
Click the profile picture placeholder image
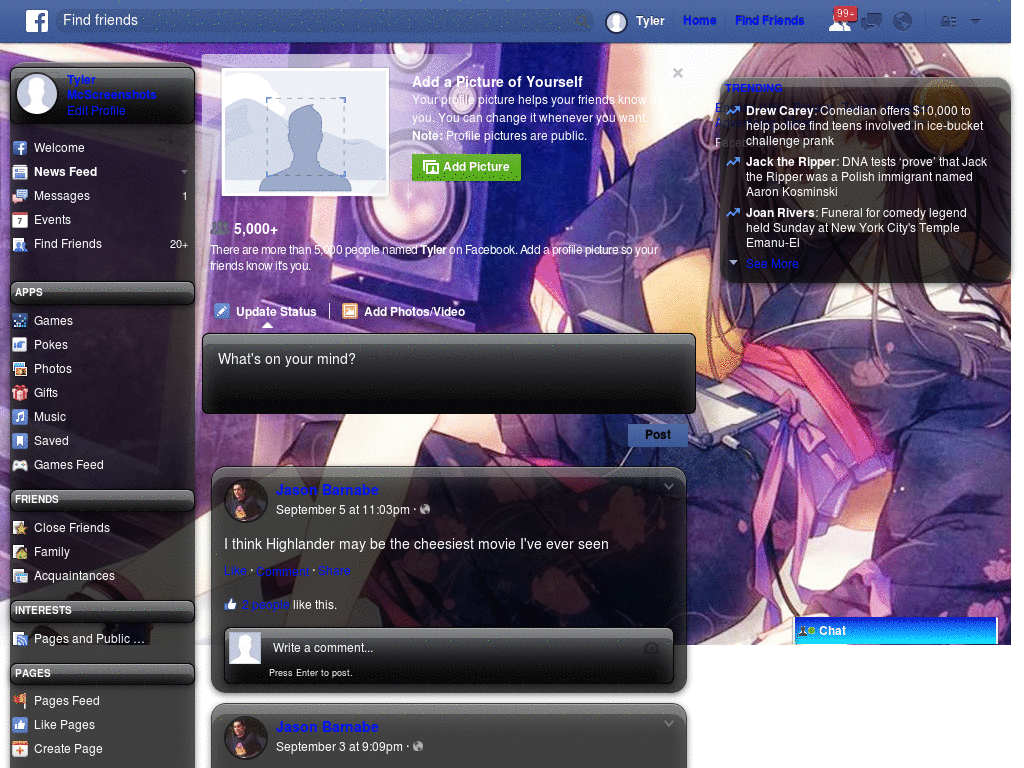point(306,132)
